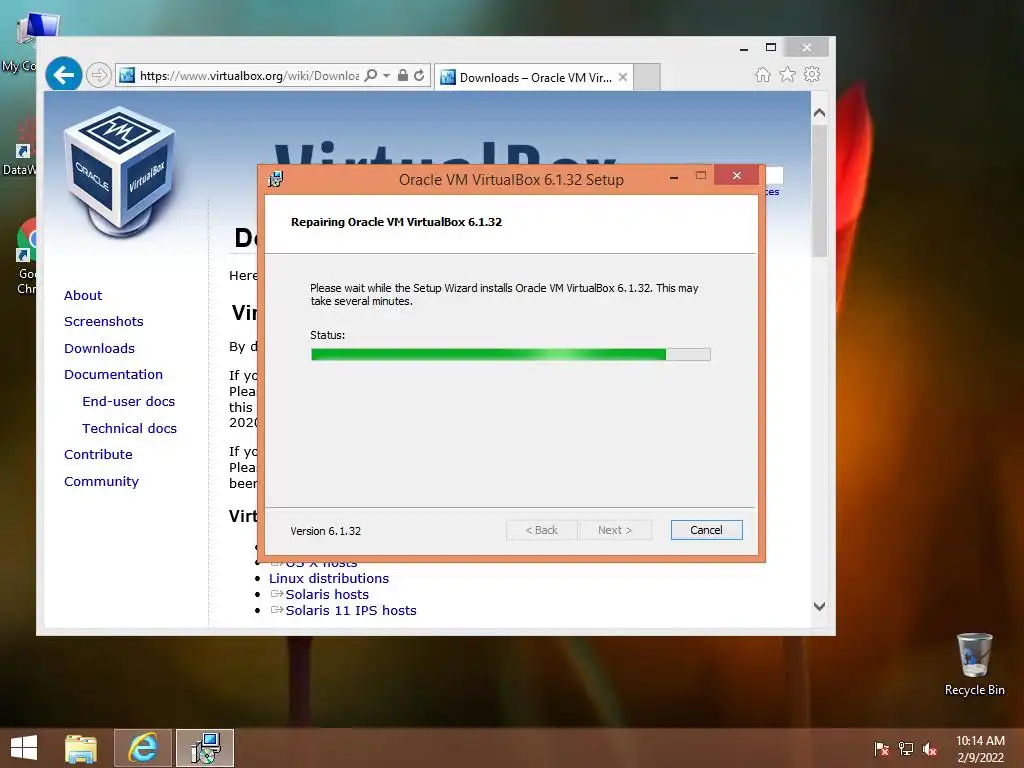
Task: Refresh the page with the reload icon
Action: pyautogui.click(x=419, y=76)
